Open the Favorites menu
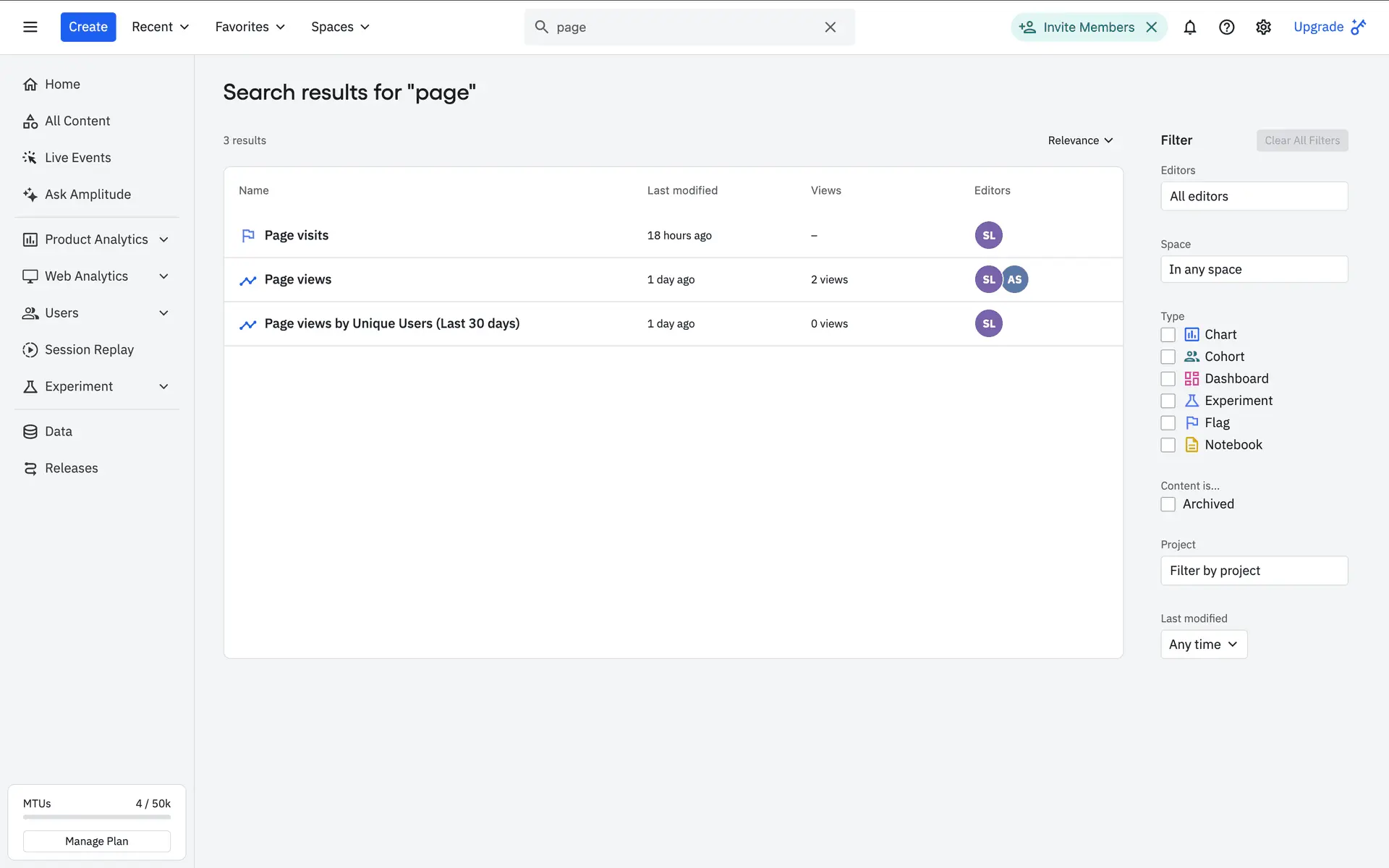The width and height of the screenshot is (1389, 868). [250, 27]
